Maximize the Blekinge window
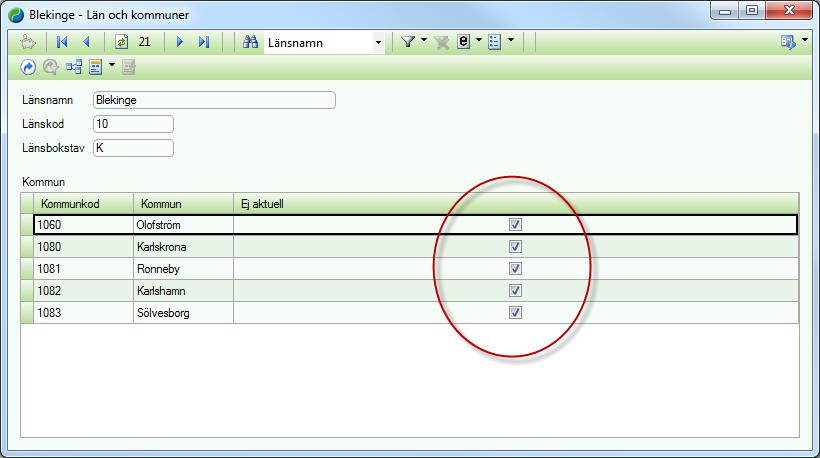The width and height of the screenshot is (820, 458). tap(752, 10)
